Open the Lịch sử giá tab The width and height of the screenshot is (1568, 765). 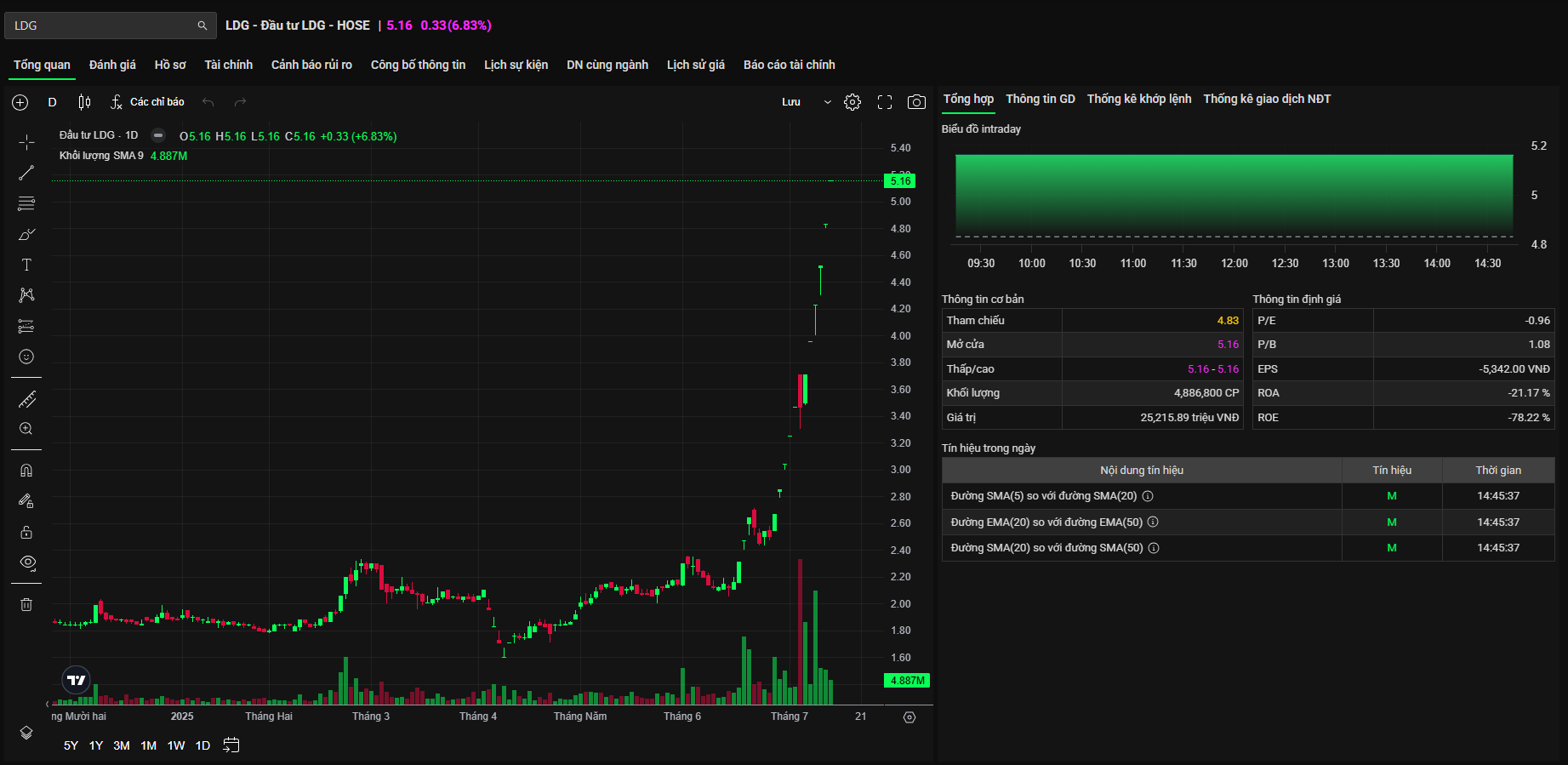696,65
